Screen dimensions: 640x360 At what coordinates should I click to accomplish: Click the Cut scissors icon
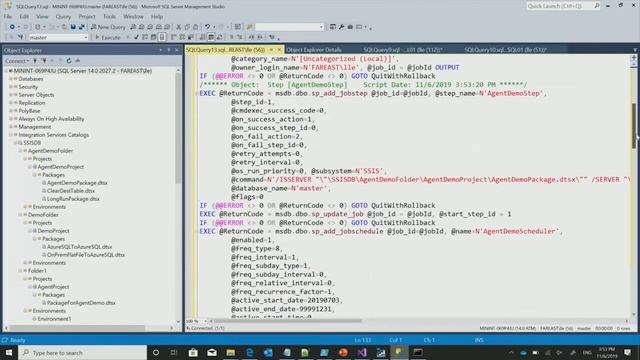(x=178, y=27)
